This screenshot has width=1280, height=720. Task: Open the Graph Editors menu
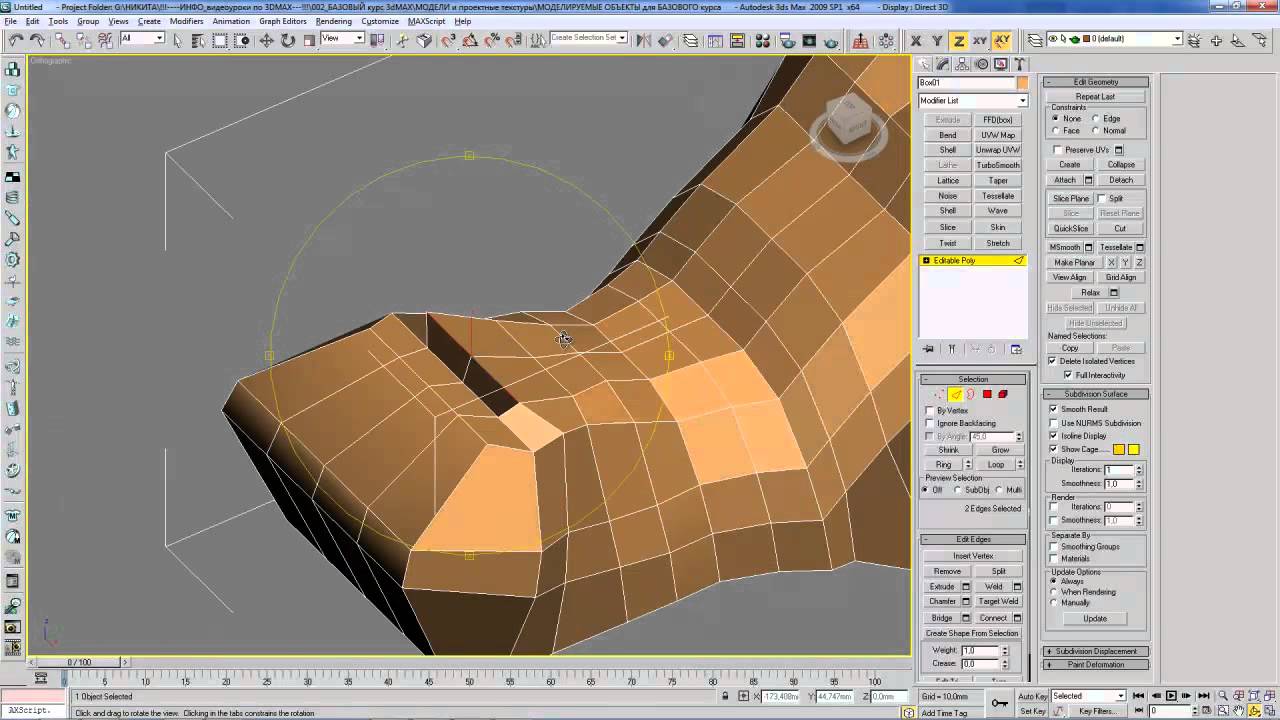point(283,21)
